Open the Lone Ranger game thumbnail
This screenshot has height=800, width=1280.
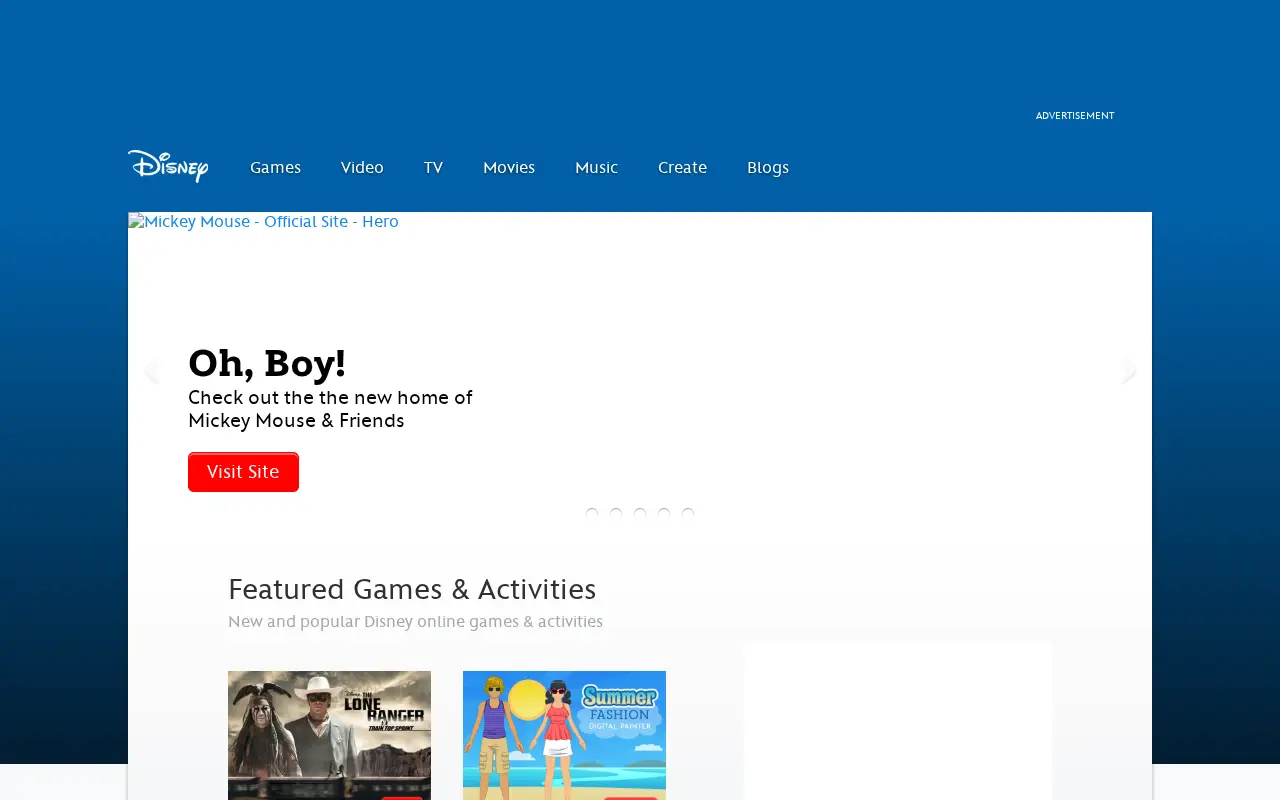[x=329, y=735]
